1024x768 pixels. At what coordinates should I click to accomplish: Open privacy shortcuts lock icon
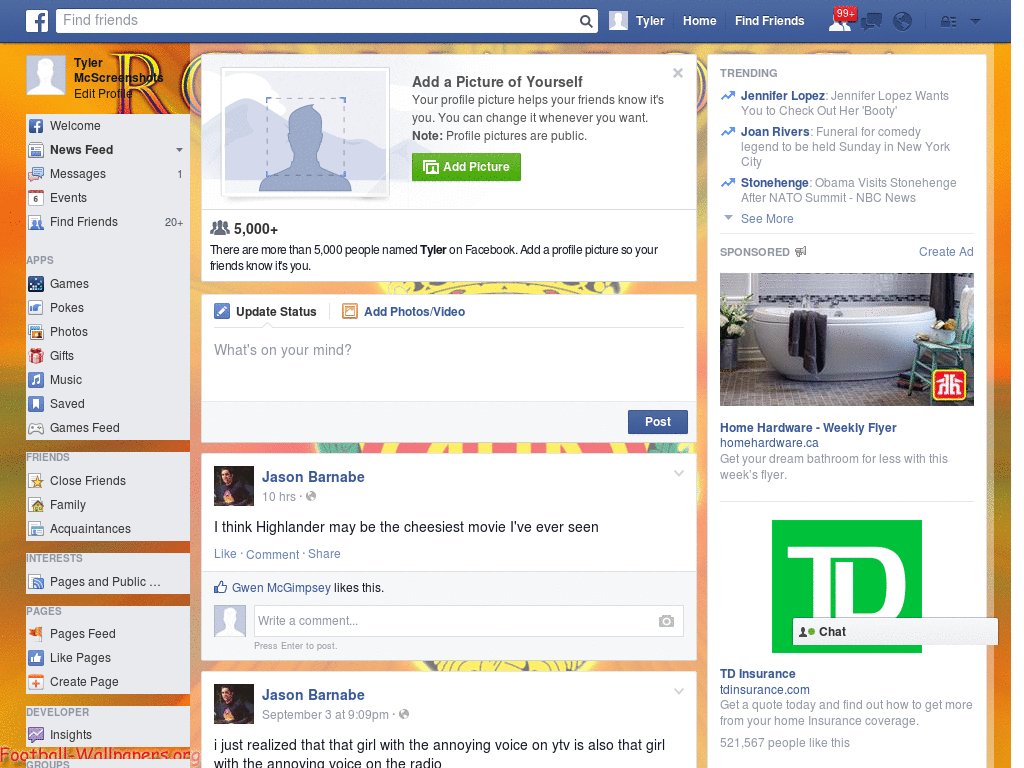click(x=948, y=22)
